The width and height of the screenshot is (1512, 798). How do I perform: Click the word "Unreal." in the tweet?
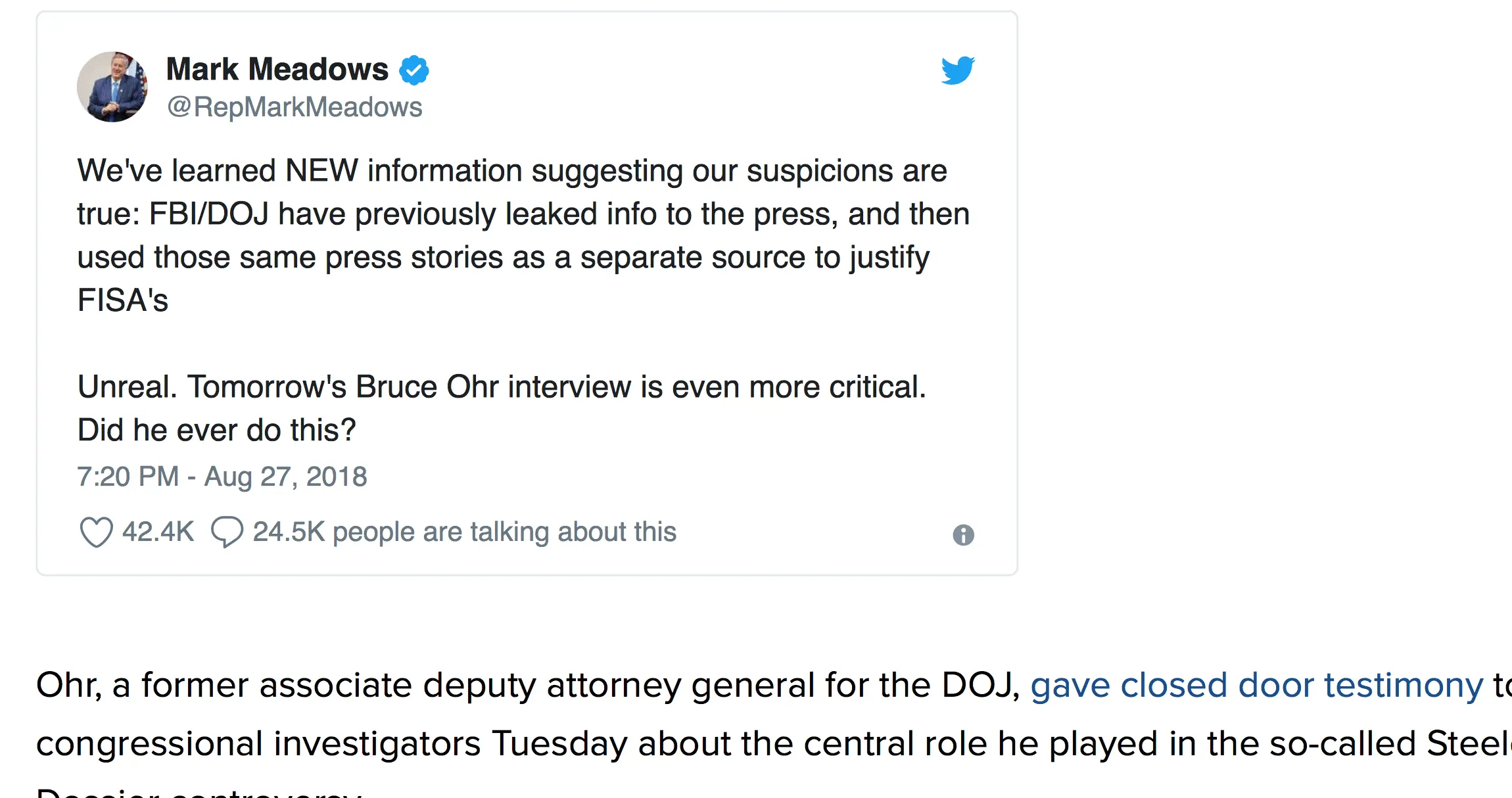point(128,387)
